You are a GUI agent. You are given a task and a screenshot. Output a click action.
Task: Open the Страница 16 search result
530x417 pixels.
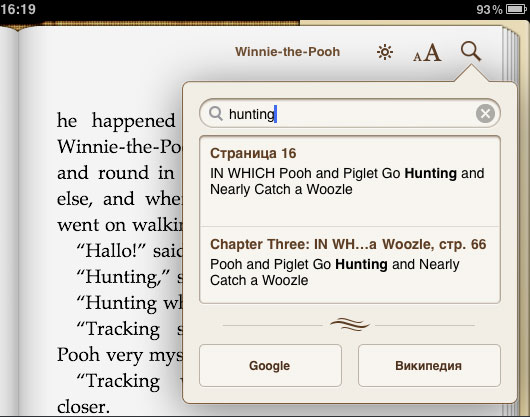[x=350, y=181]
